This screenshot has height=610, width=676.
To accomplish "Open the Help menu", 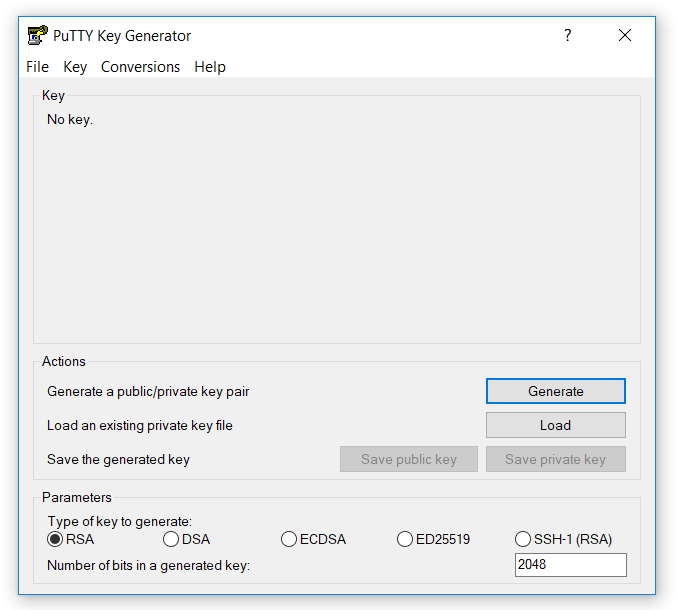I will click(x=210, y=67).
